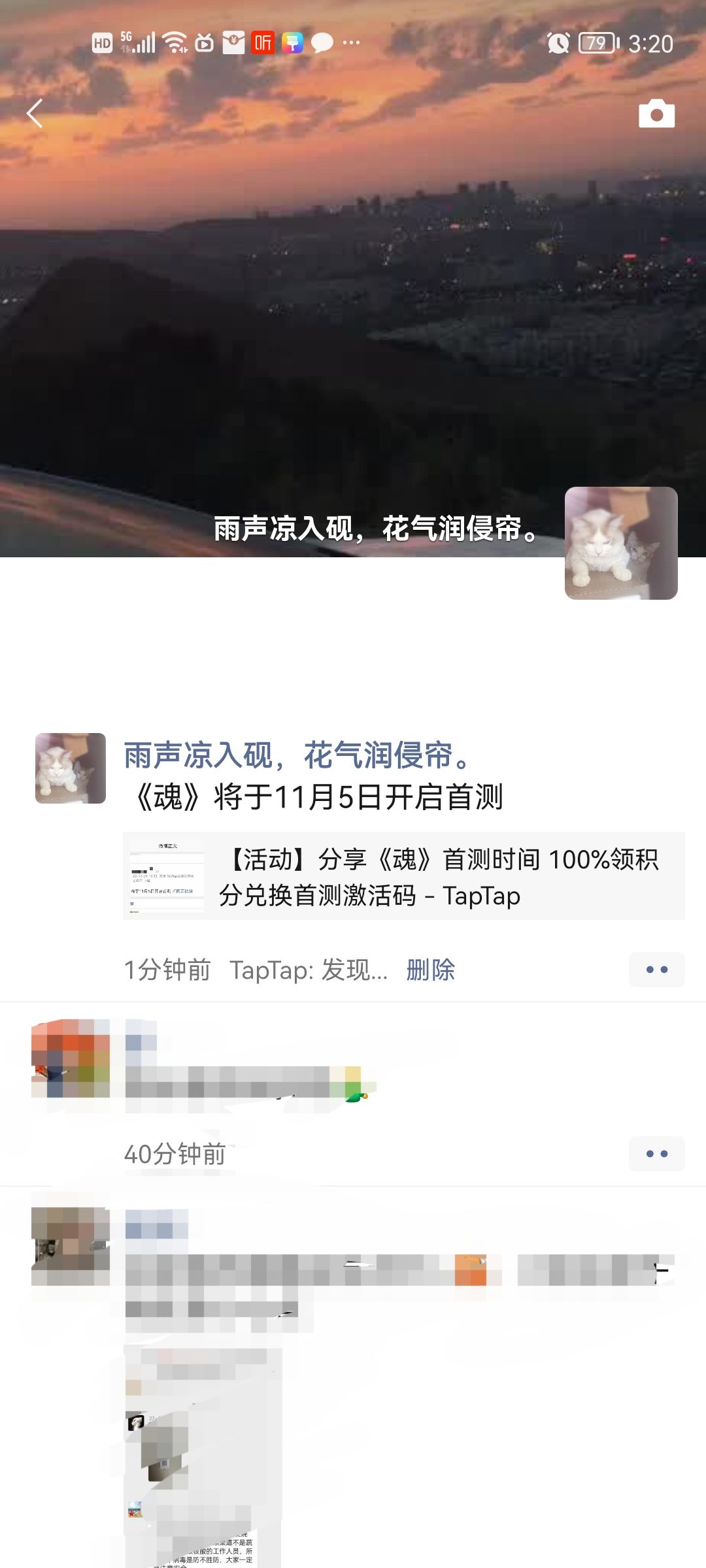
Task: Expand the two-dot menu on 40分钟前 post
Action: tap(656, 1154)
